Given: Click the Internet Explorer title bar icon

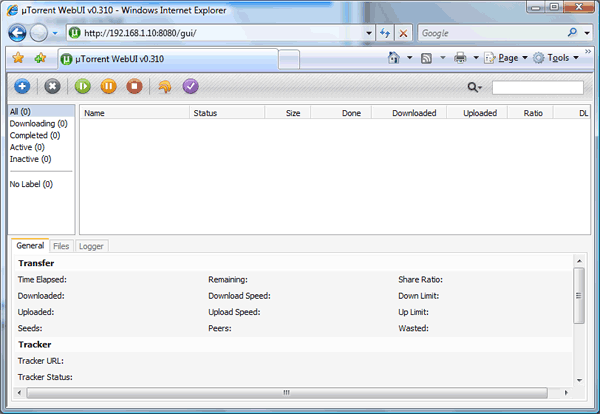Looking at the screenshot, I should click(x=12, y=10).
